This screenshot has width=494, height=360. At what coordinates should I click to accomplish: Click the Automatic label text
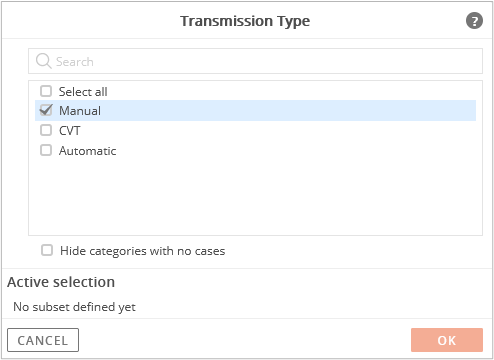[x=88, y=151]
